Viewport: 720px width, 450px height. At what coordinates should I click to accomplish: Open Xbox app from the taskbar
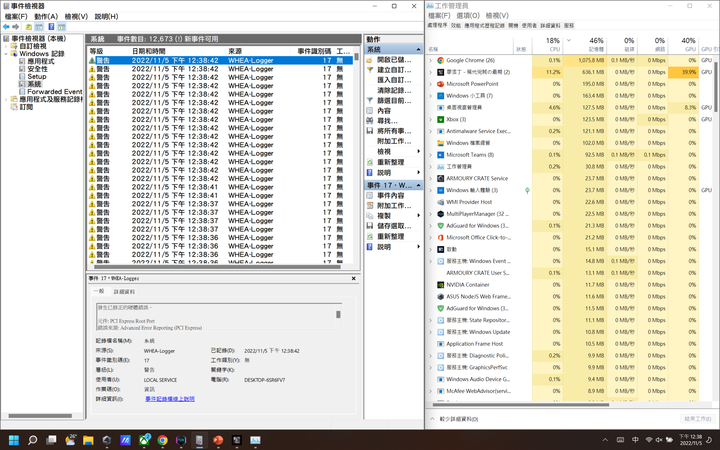144,440
